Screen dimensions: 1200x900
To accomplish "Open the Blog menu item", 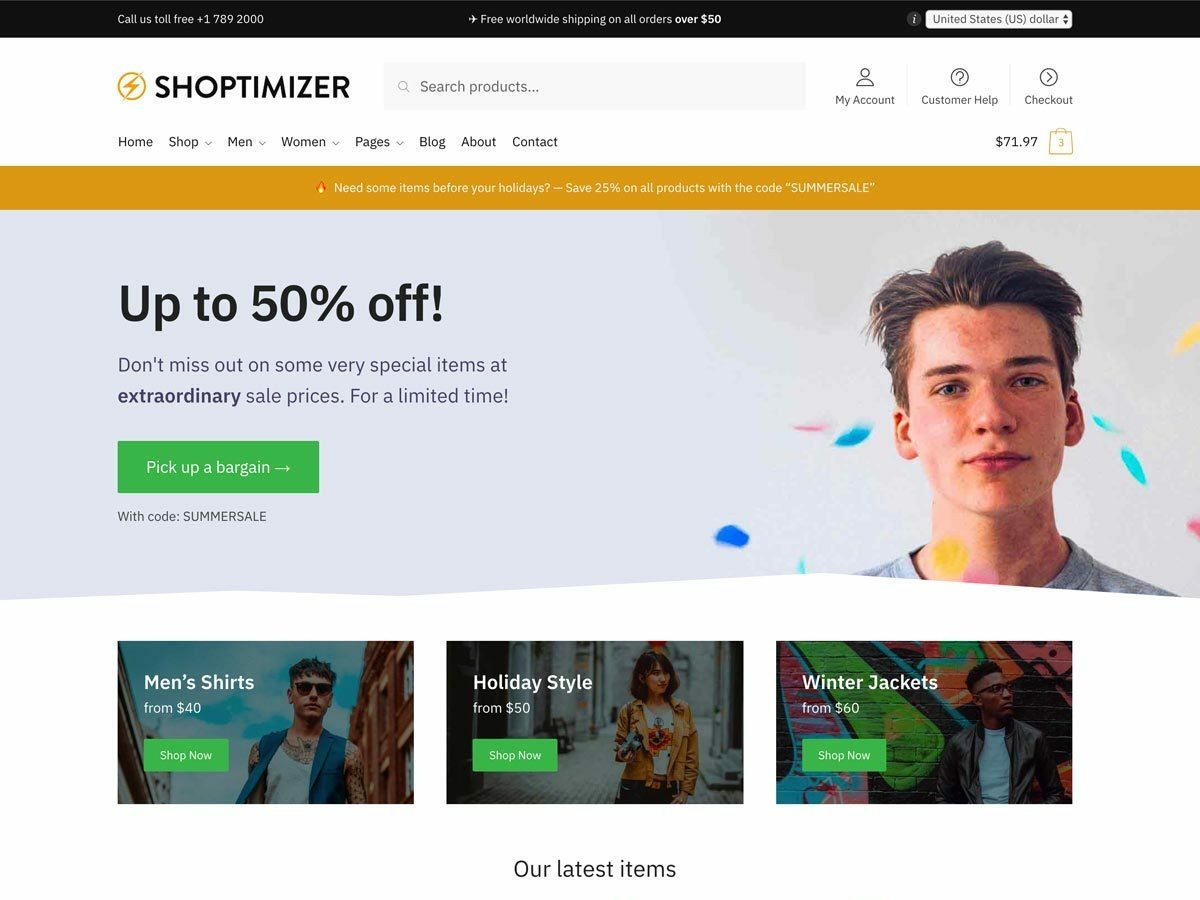I will [432, 142].
